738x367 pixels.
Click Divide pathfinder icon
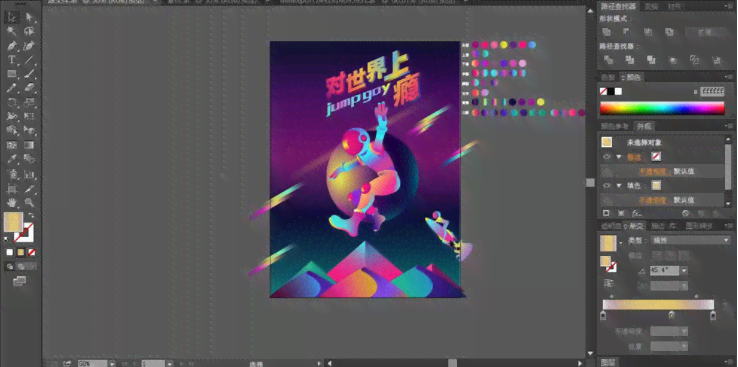tap(609, 60)
